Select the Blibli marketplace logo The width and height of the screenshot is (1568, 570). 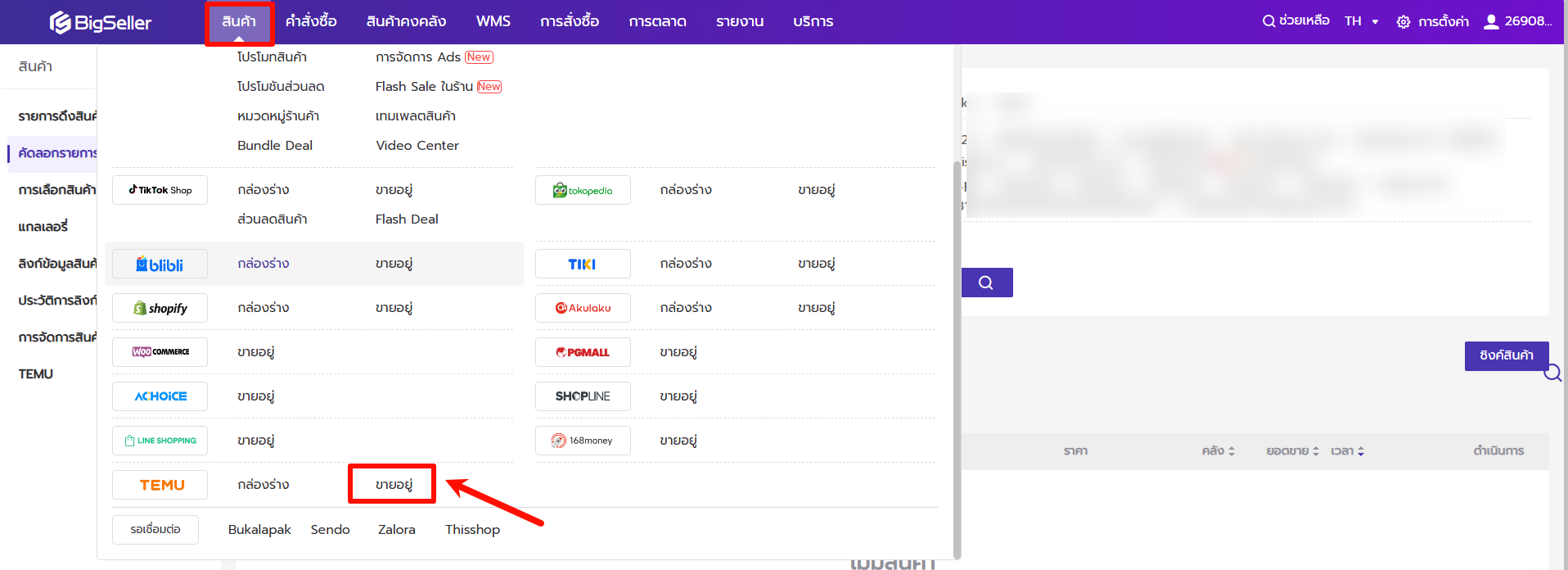click(160, 264)
